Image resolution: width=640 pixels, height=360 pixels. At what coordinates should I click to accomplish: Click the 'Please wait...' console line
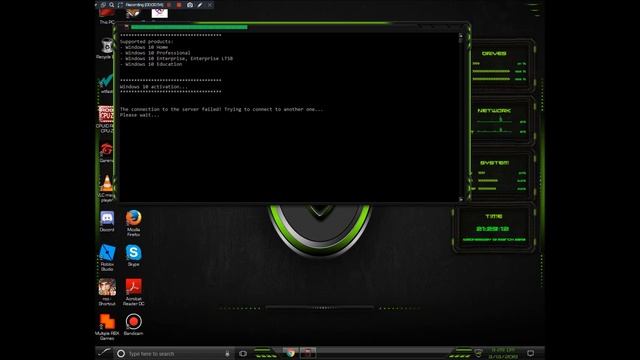point(140,115)
